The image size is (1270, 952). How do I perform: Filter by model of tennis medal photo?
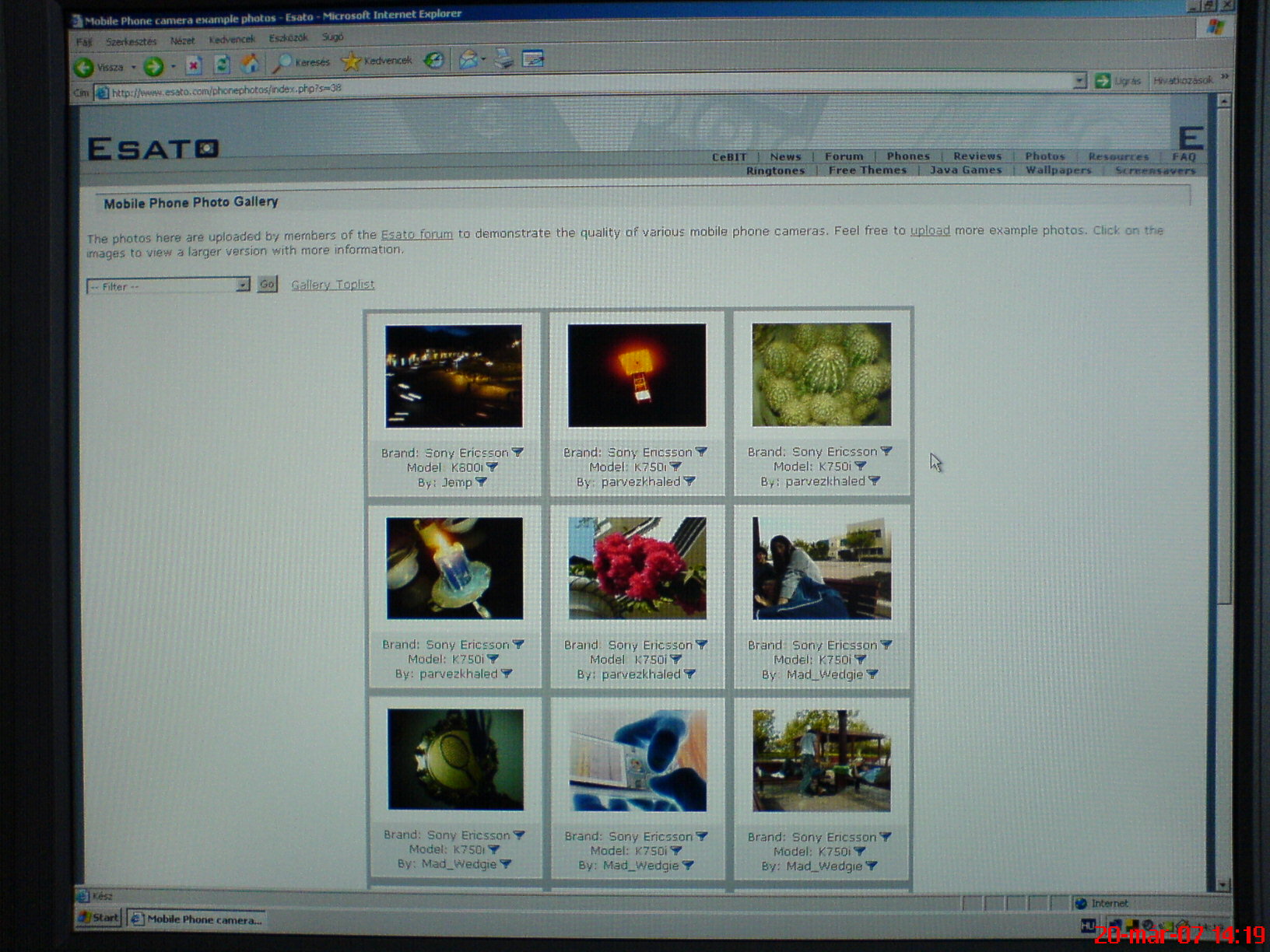(493, 849)
